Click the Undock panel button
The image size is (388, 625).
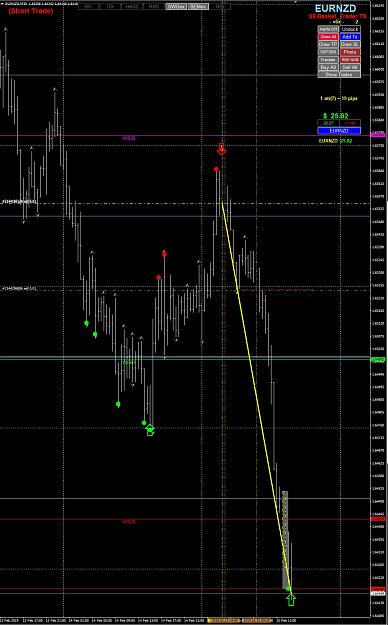pyautogui.click(x=350, y=29)
